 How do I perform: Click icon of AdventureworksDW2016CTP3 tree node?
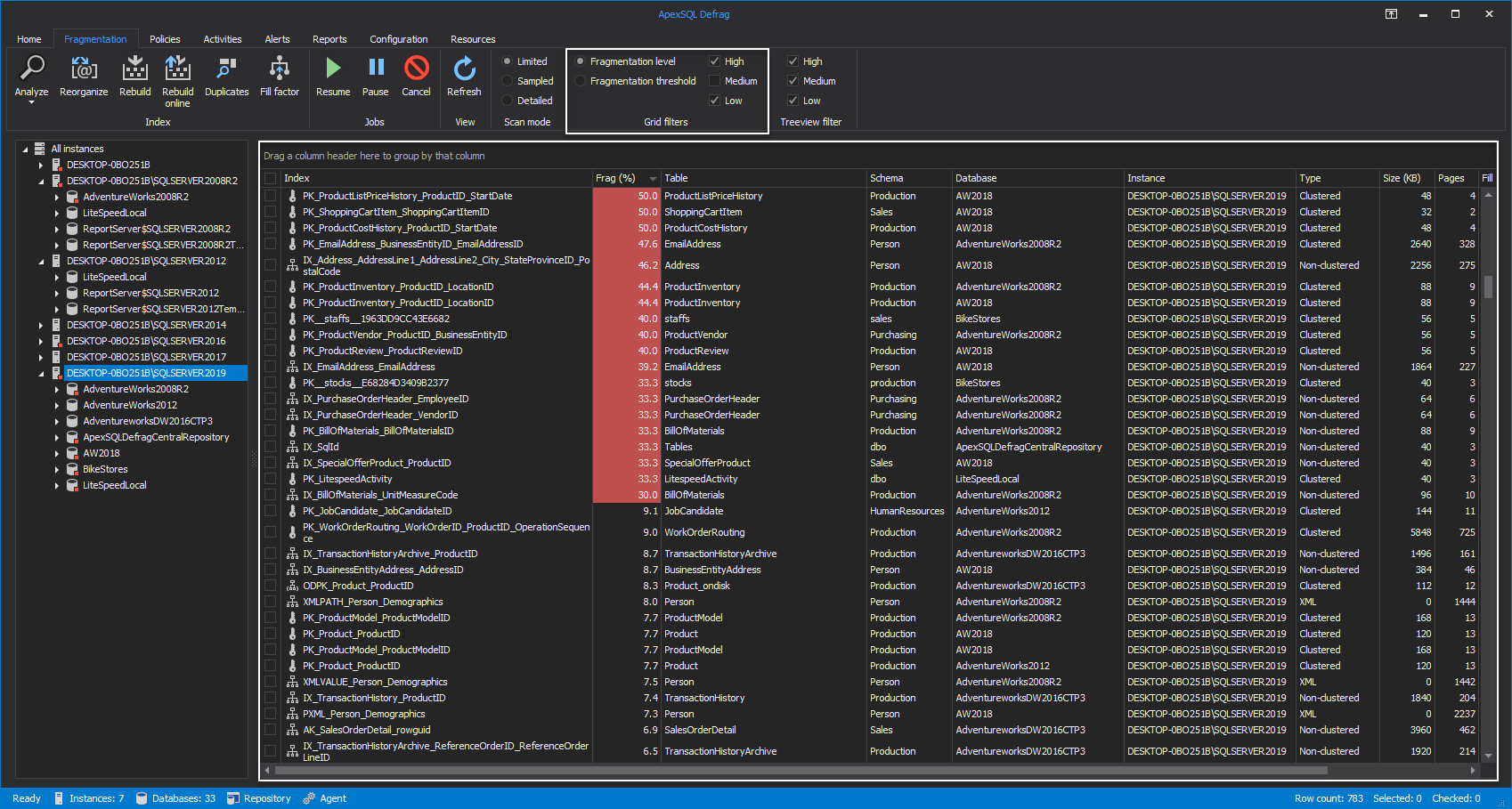72,421
